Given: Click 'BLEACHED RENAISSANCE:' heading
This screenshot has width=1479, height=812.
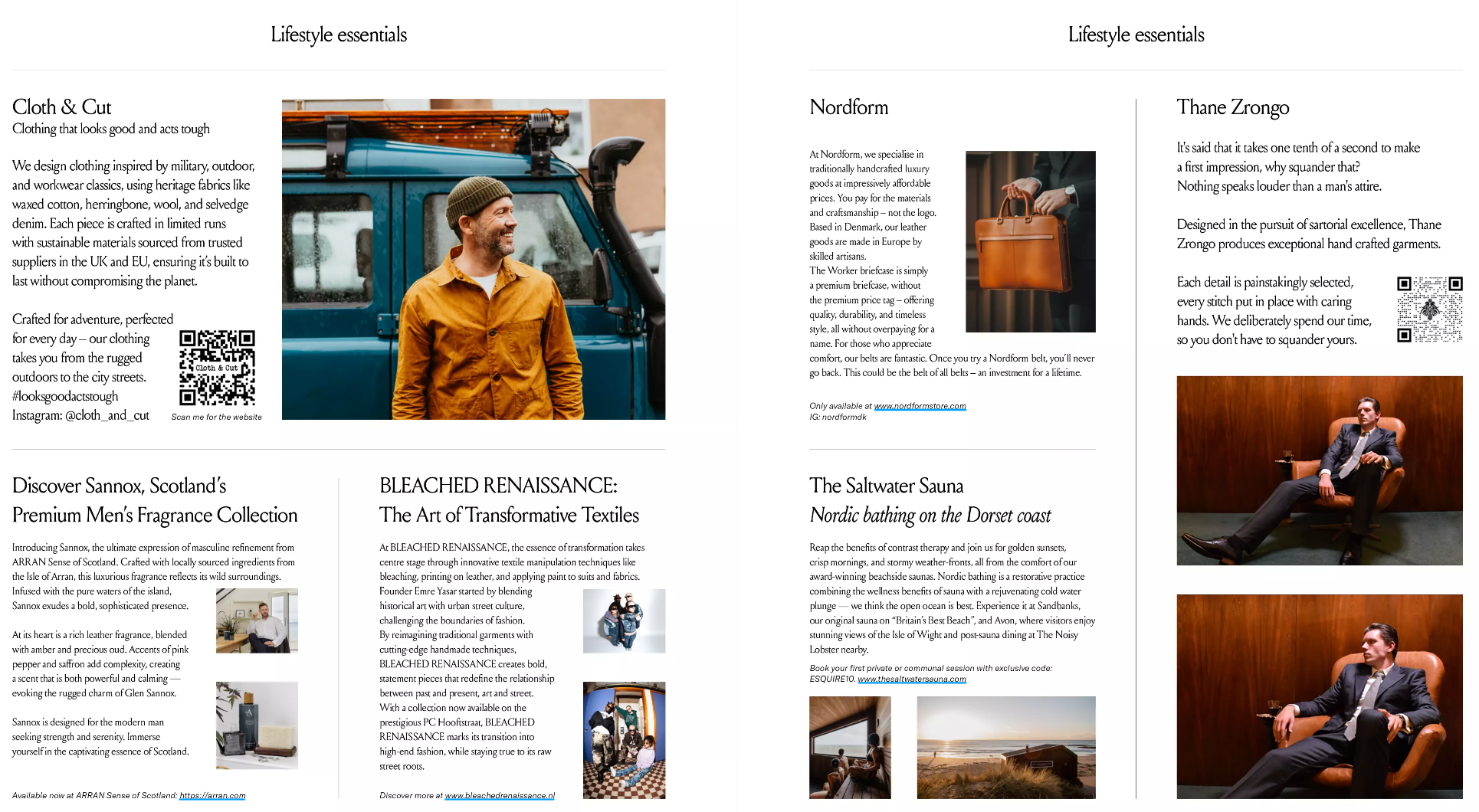Looking at the screenshot, I should coord(498,486).
